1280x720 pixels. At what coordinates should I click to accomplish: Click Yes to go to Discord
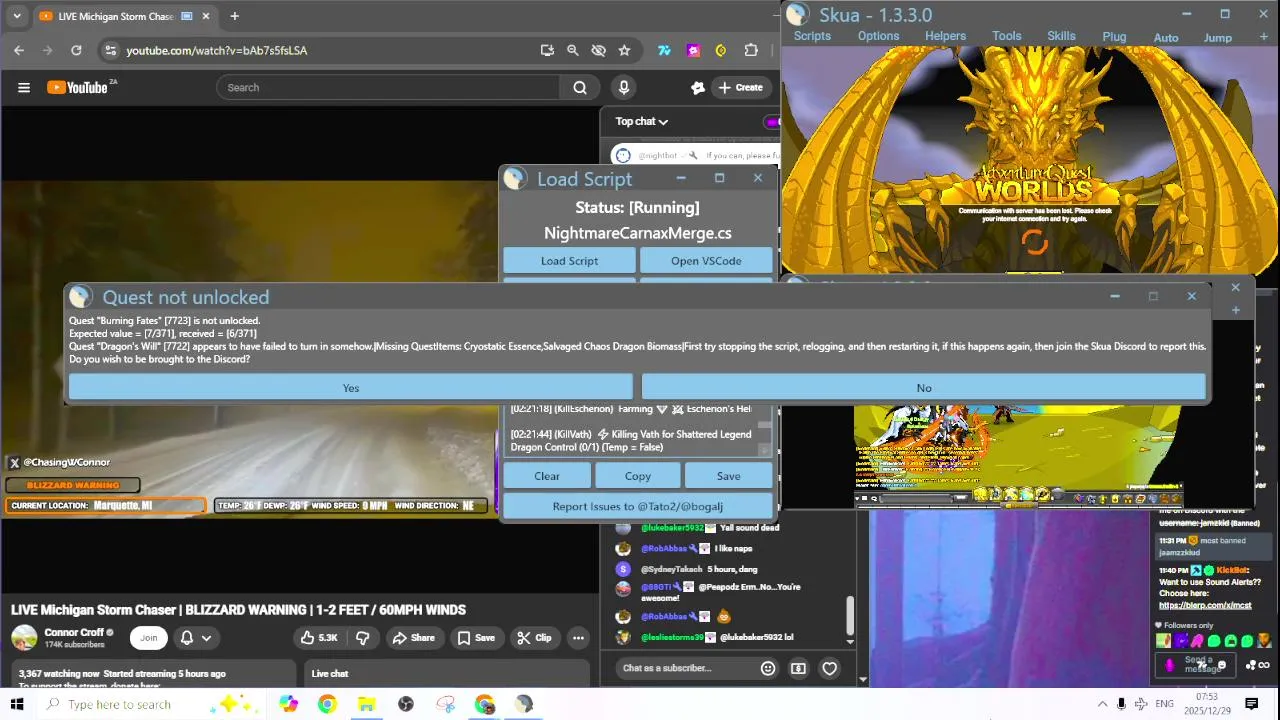(350, 388)
